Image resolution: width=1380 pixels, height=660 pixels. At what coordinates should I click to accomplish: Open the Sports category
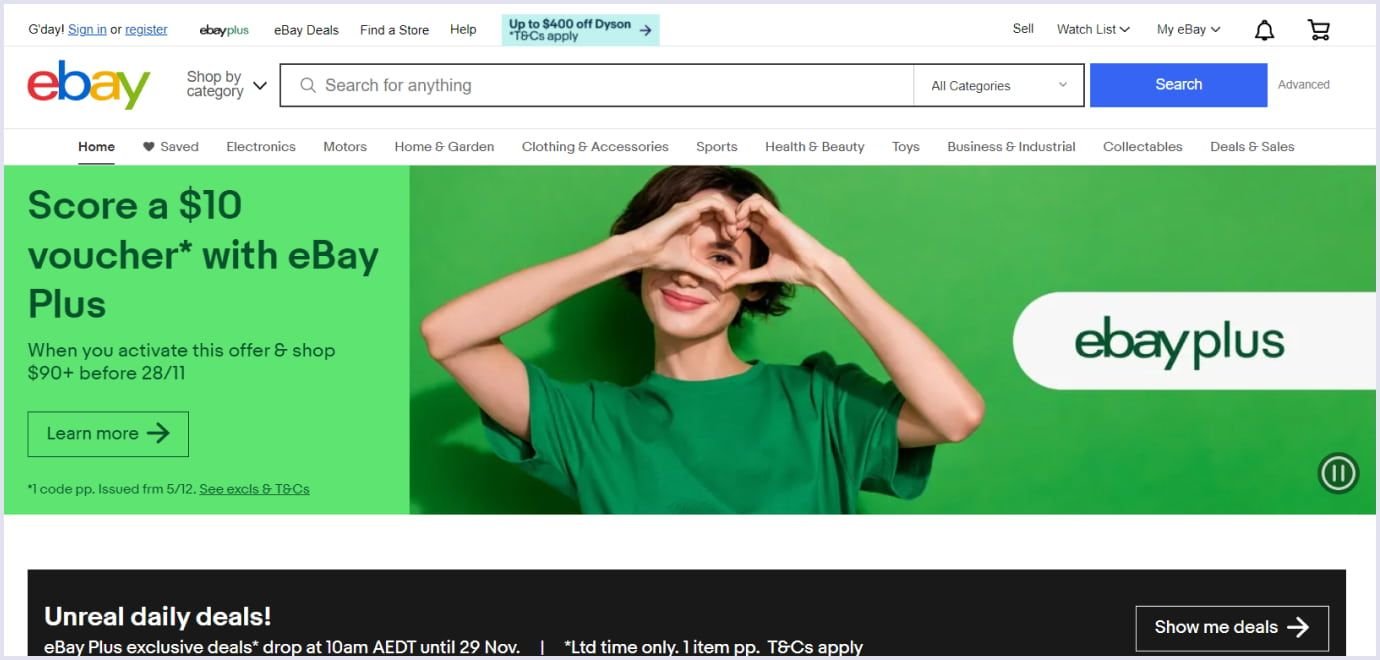(717, 146)
